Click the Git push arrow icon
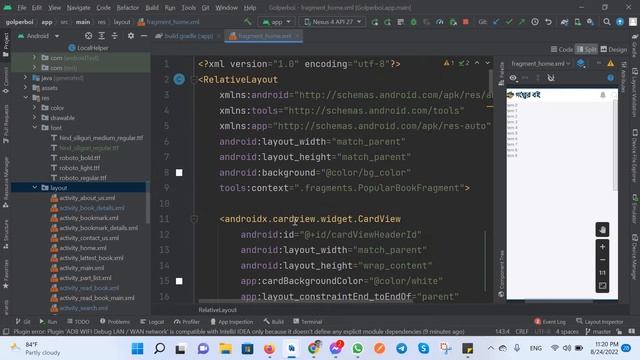 521,22
